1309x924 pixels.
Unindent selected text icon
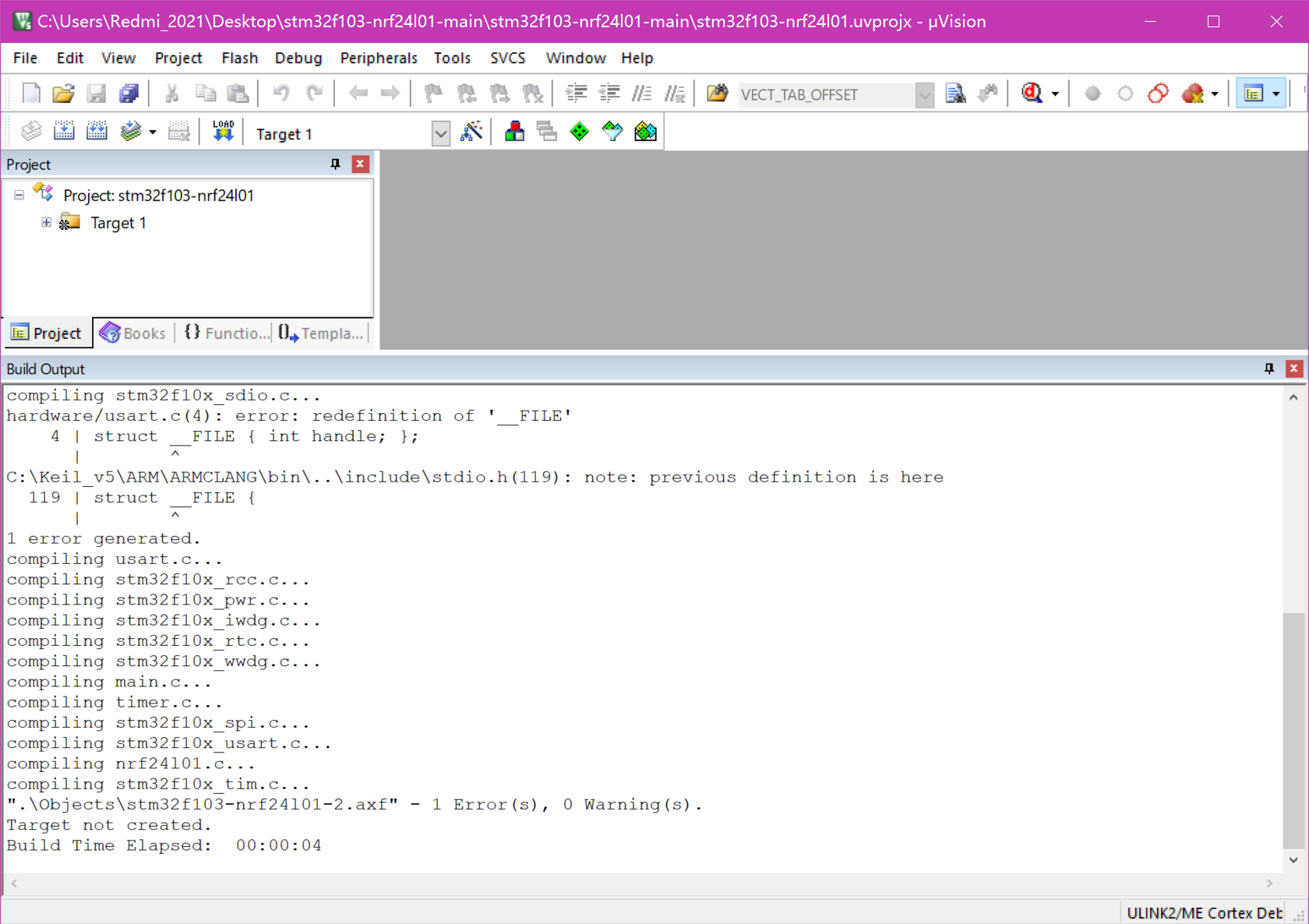coord(609,93)
